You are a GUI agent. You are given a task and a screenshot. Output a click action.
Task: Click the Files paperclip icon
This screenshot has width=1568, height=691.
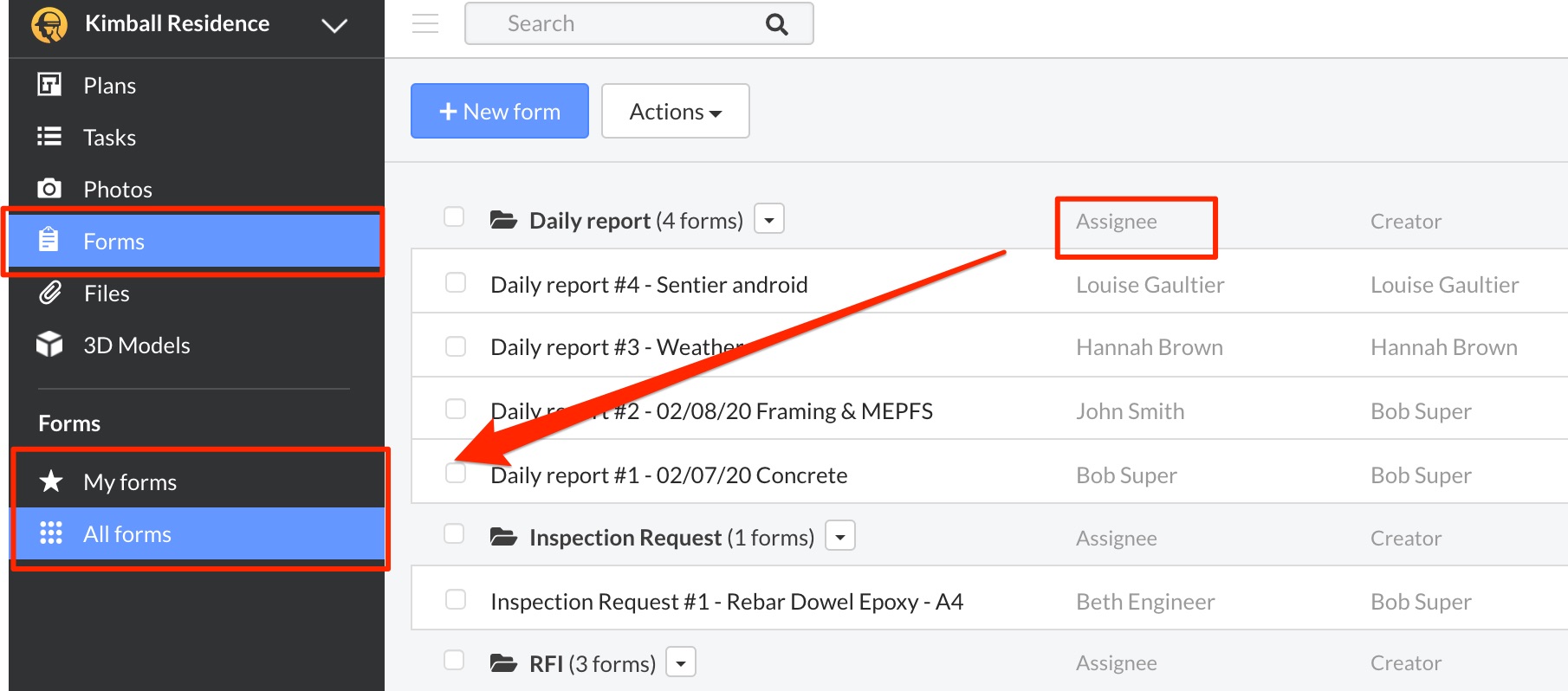tap(50, 293)
